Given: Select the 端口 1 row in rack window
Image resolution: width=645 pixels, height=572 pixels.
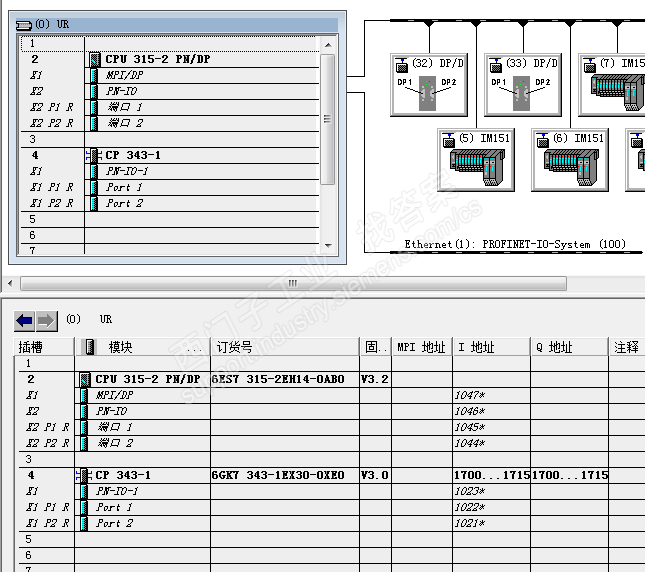Looking at the screenshot, I should point(170,107).
